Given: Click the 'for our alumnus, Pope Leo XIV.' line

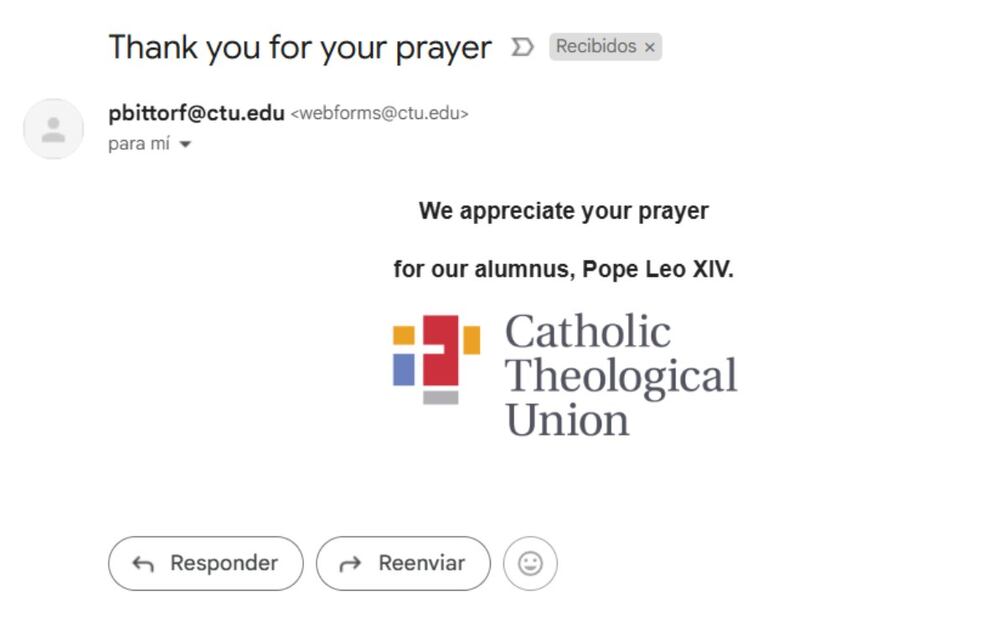Looking at the screenshot, I should (563, 269).
